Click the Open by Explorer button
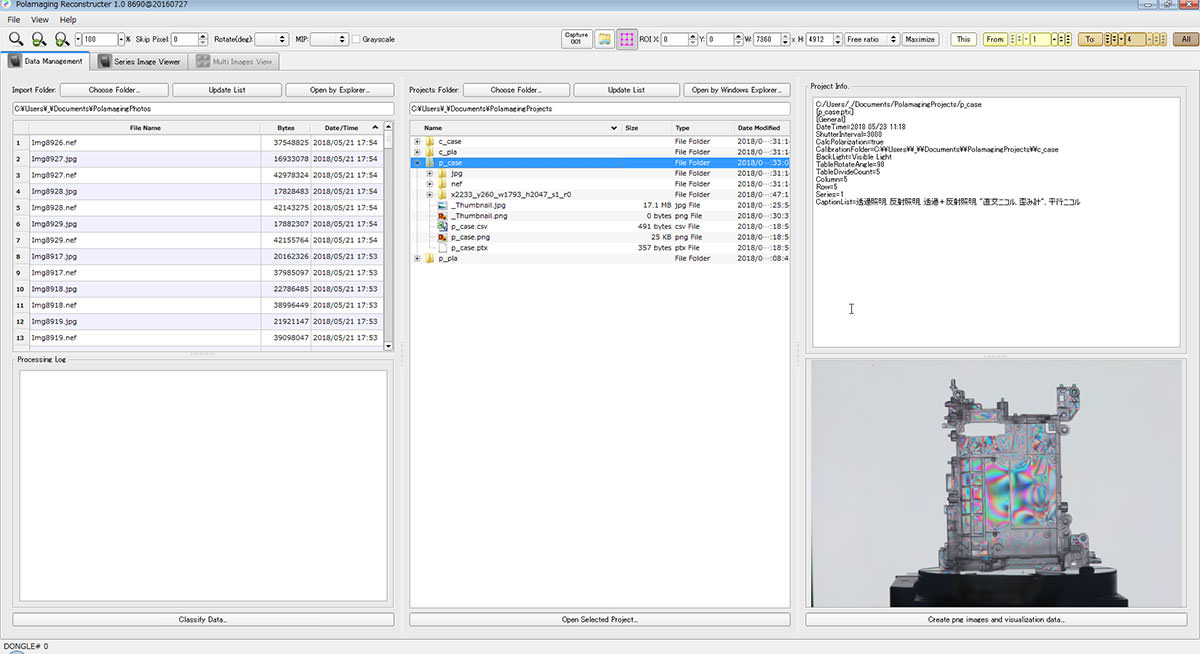The height and width of the screenshot is (654, 1200). pos(339,90)
